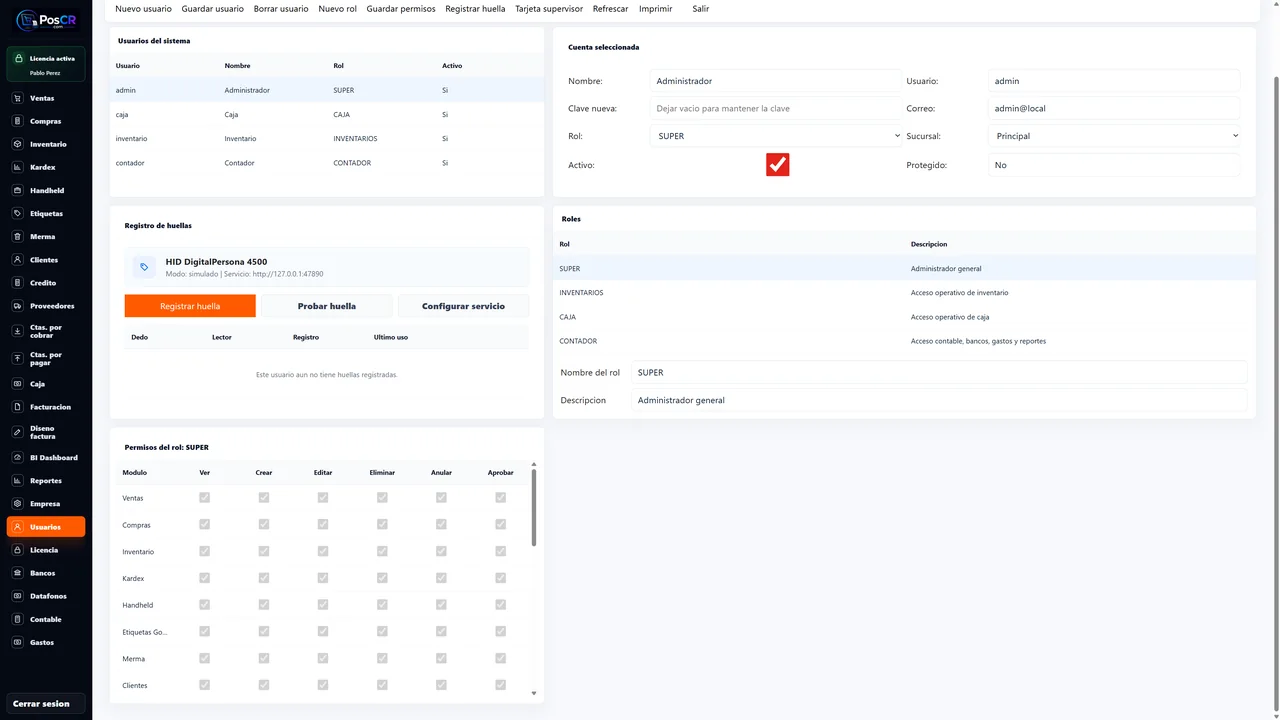Toggle Aprobar permission for Merma
1280x720 pixels.
tap(500, 658)
